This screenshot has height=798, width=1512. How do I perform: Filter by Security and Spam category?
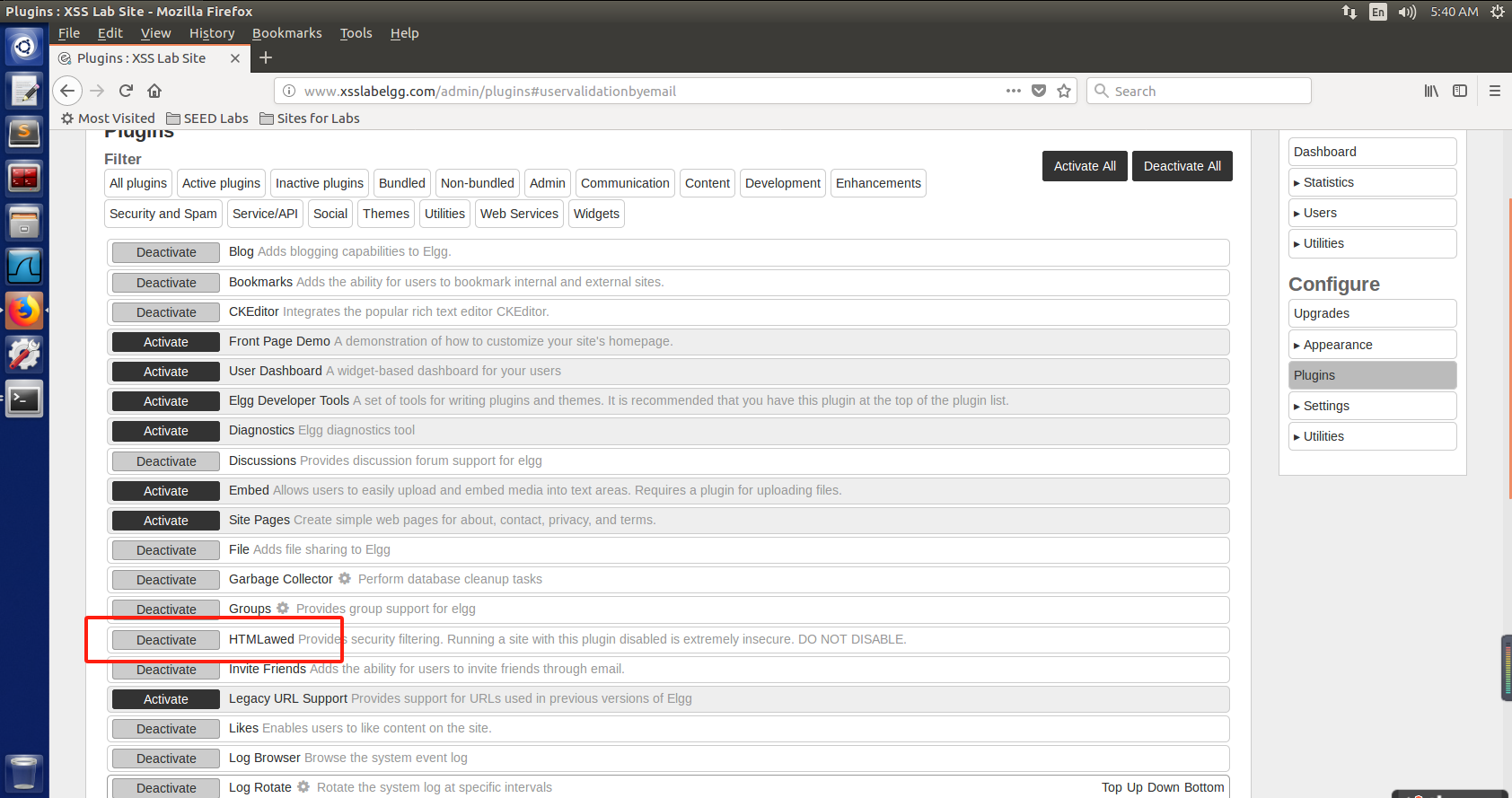[x=163, y=214]
